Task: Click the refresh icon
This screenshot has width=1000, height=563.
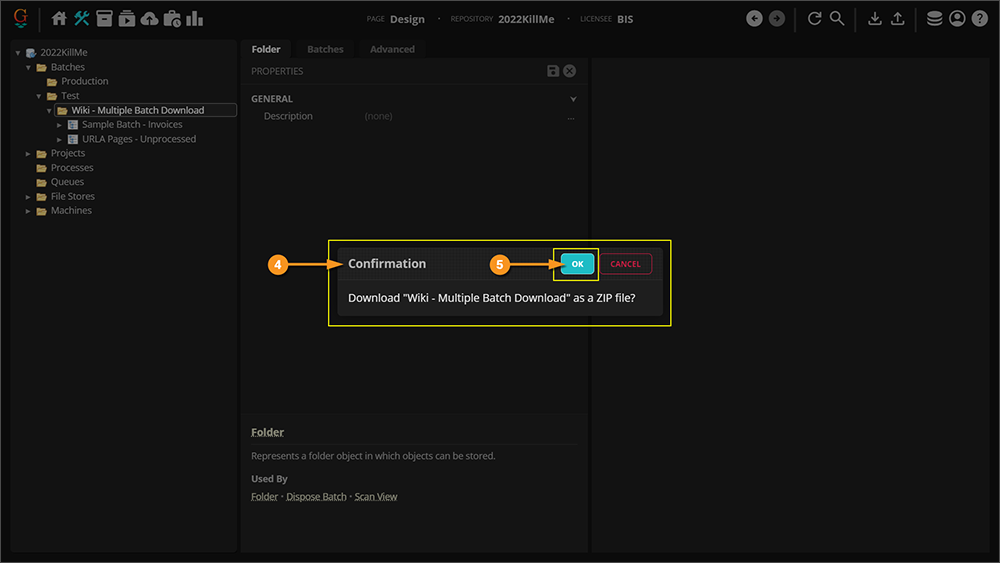Action: 814,18
